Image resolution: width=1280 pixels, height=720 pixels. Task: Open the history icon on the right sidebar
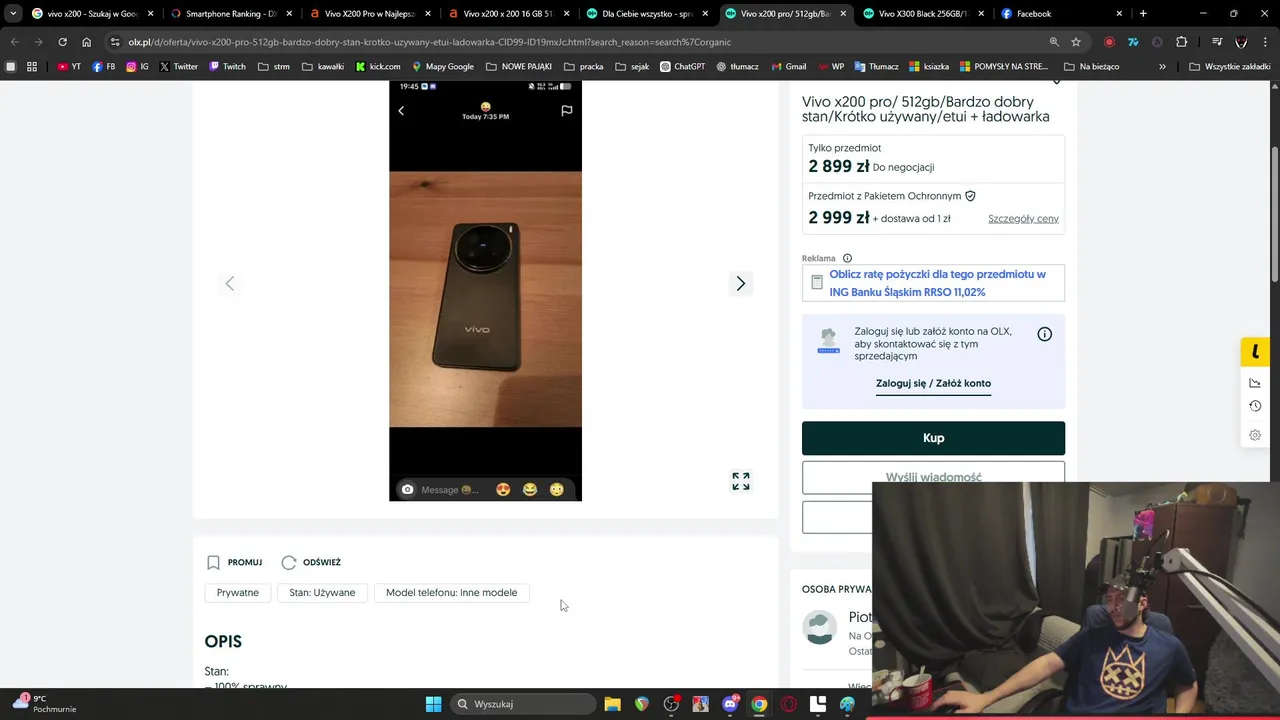(1255, 406)
